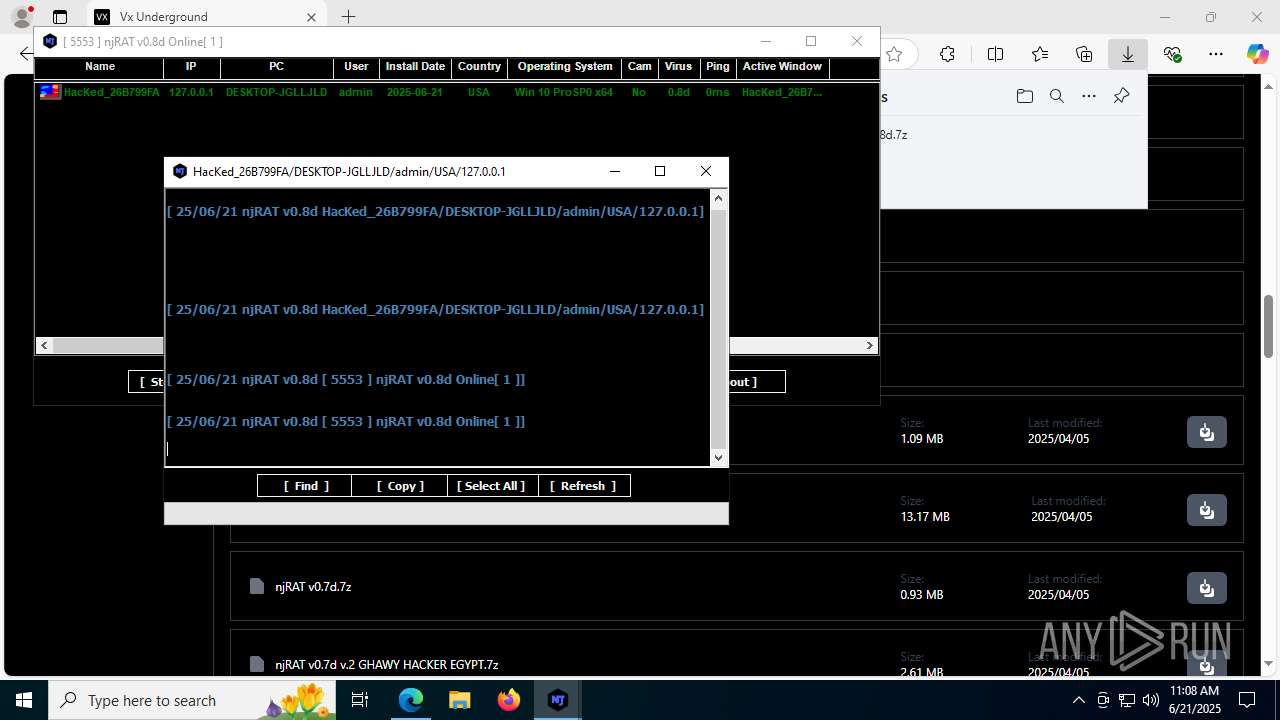The image size is (1280, 720).
Task: Open a new Edge tab
Action: pyautogui.click(x=348, y=17)
